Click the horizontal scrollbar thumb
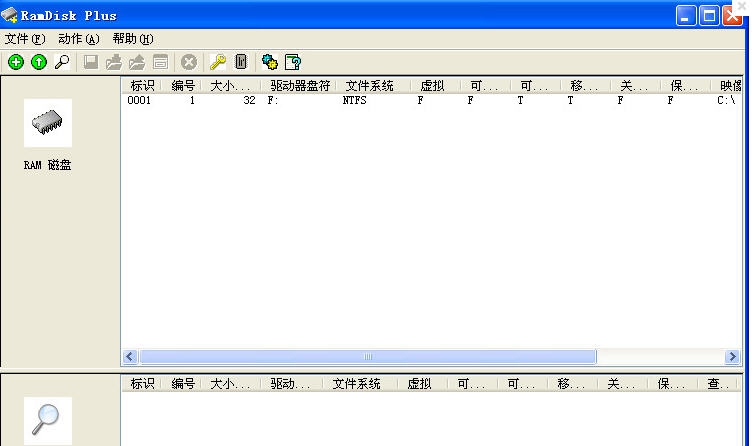The image size is (752, 446). point(368,356)
